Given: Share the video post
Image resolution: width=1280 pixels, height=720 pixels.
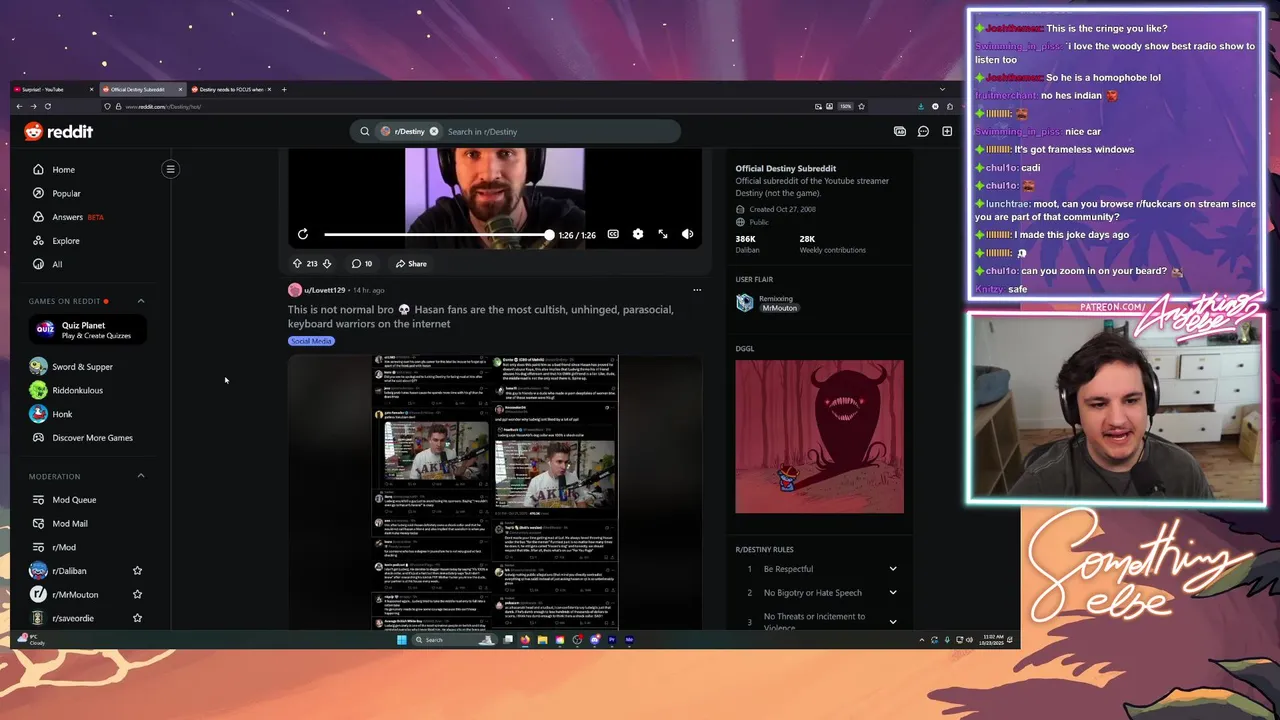Looking at the screenshot, I should coord(411,264).
